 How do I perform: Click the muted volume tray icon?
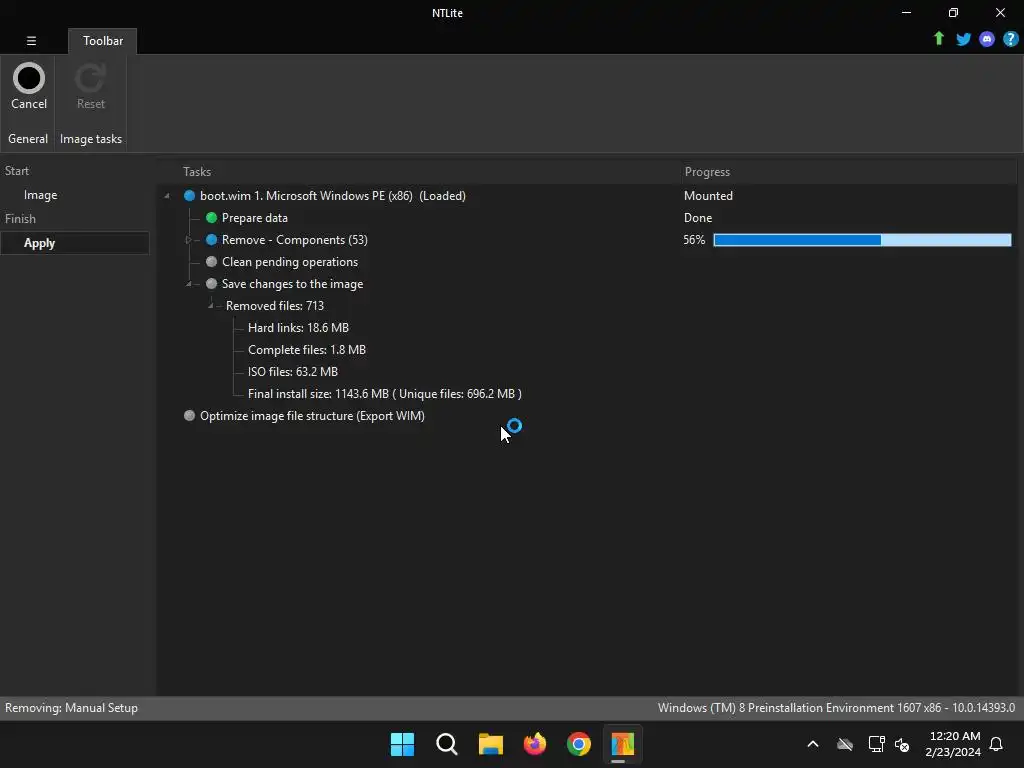(903, 744)
